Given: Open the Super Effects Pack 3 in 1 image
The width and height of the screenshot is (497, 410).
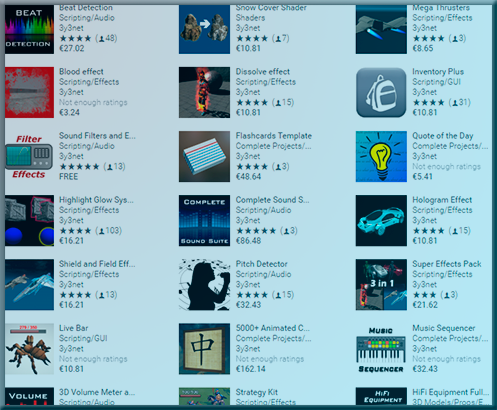Looking at the screenshot, I should 381,285.
